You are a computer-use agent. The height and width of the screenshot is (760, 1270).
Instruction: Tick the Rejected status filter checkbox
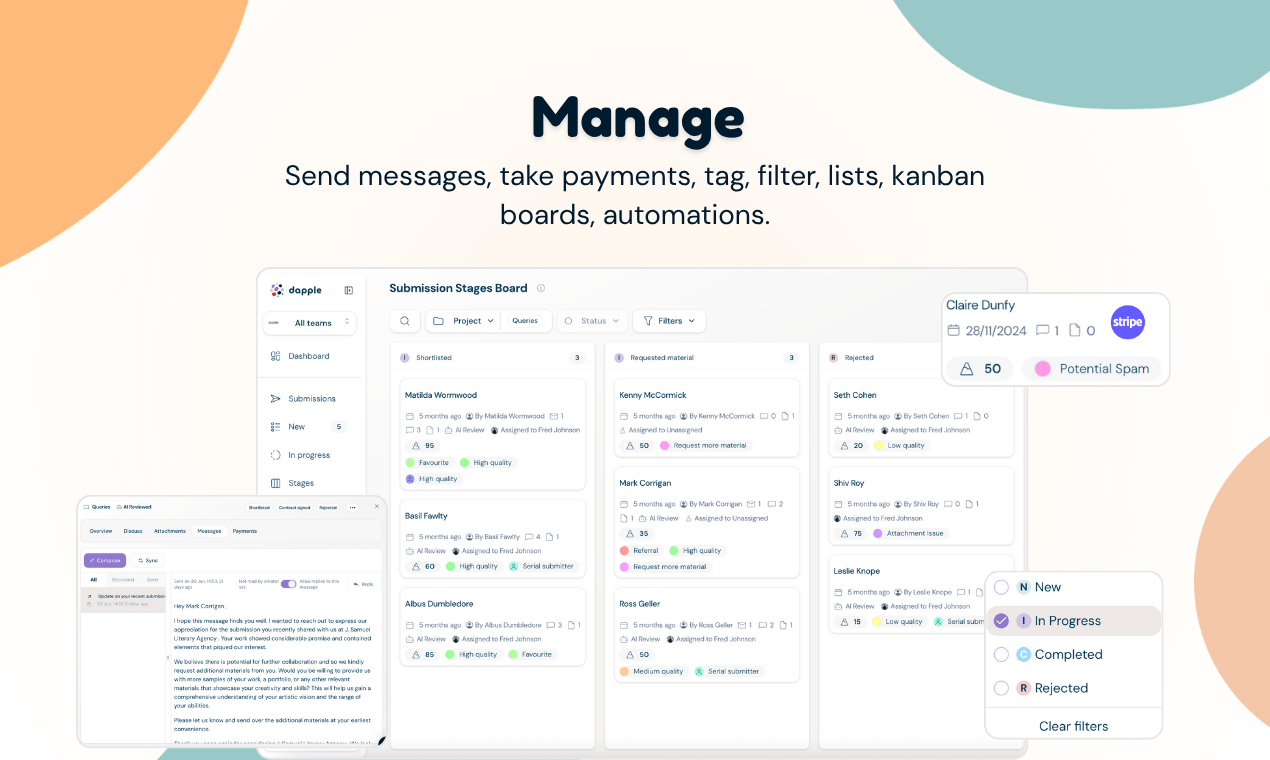pyautogui.click(x=1001, y=688)
